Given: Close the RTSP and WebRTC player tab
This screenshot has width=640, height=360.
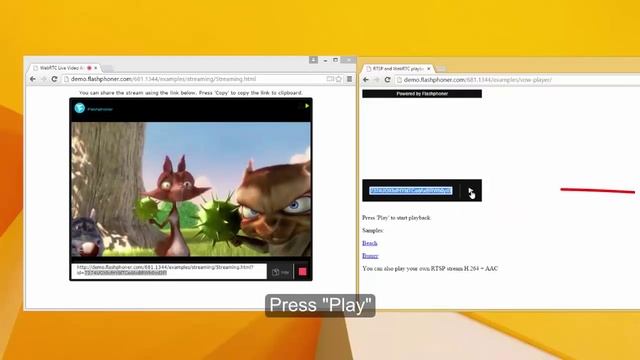Looking at the screenshot, I should click(x=429, y=69).
